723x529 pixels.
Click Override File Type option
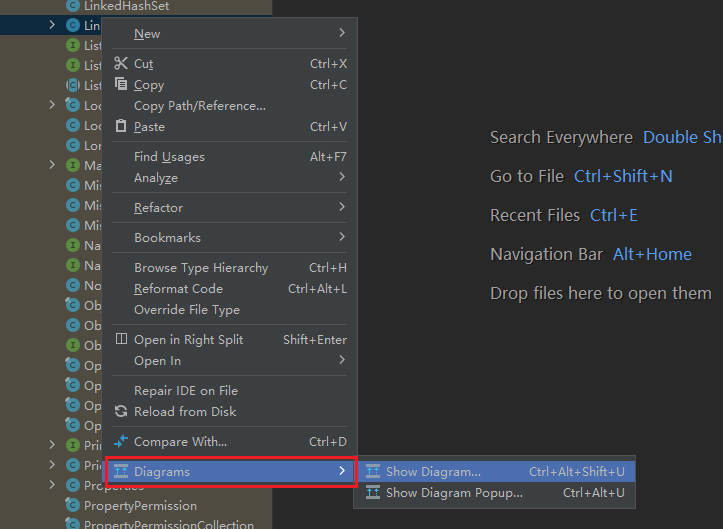pyautogui.click(x=187, y=310)
